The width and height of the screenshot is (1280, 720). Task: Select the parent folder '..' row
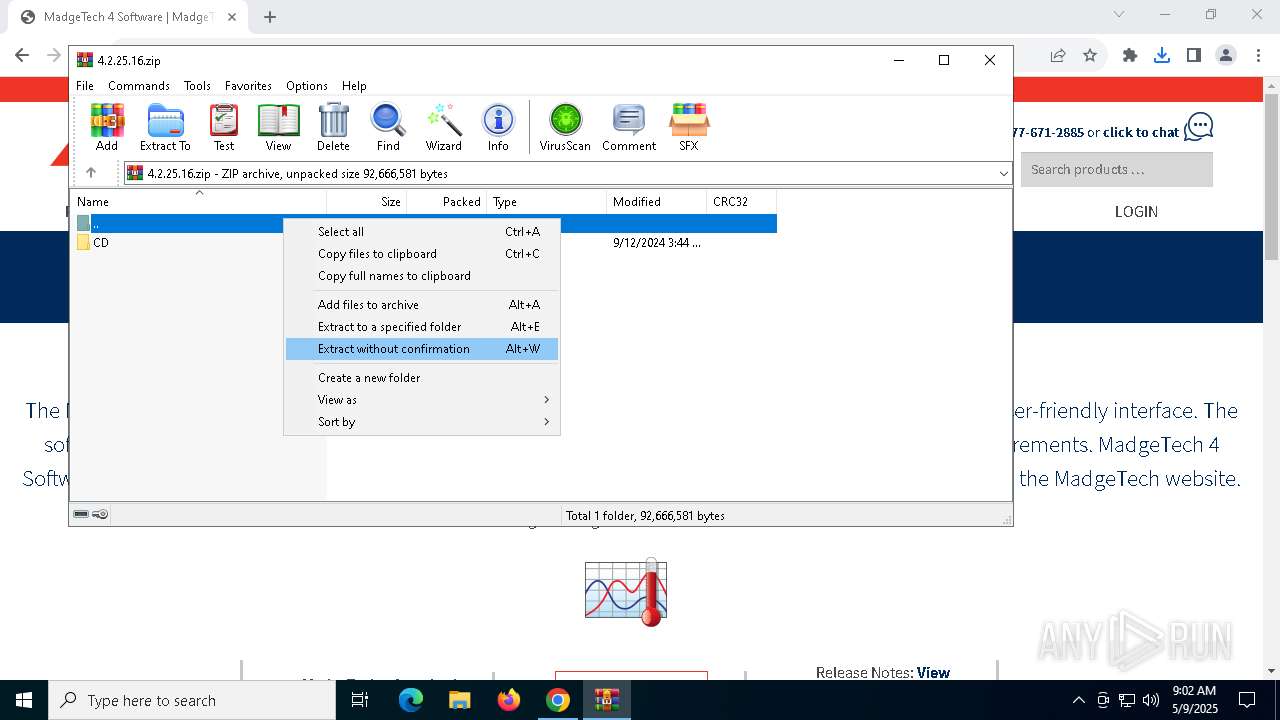pos(423,224)
